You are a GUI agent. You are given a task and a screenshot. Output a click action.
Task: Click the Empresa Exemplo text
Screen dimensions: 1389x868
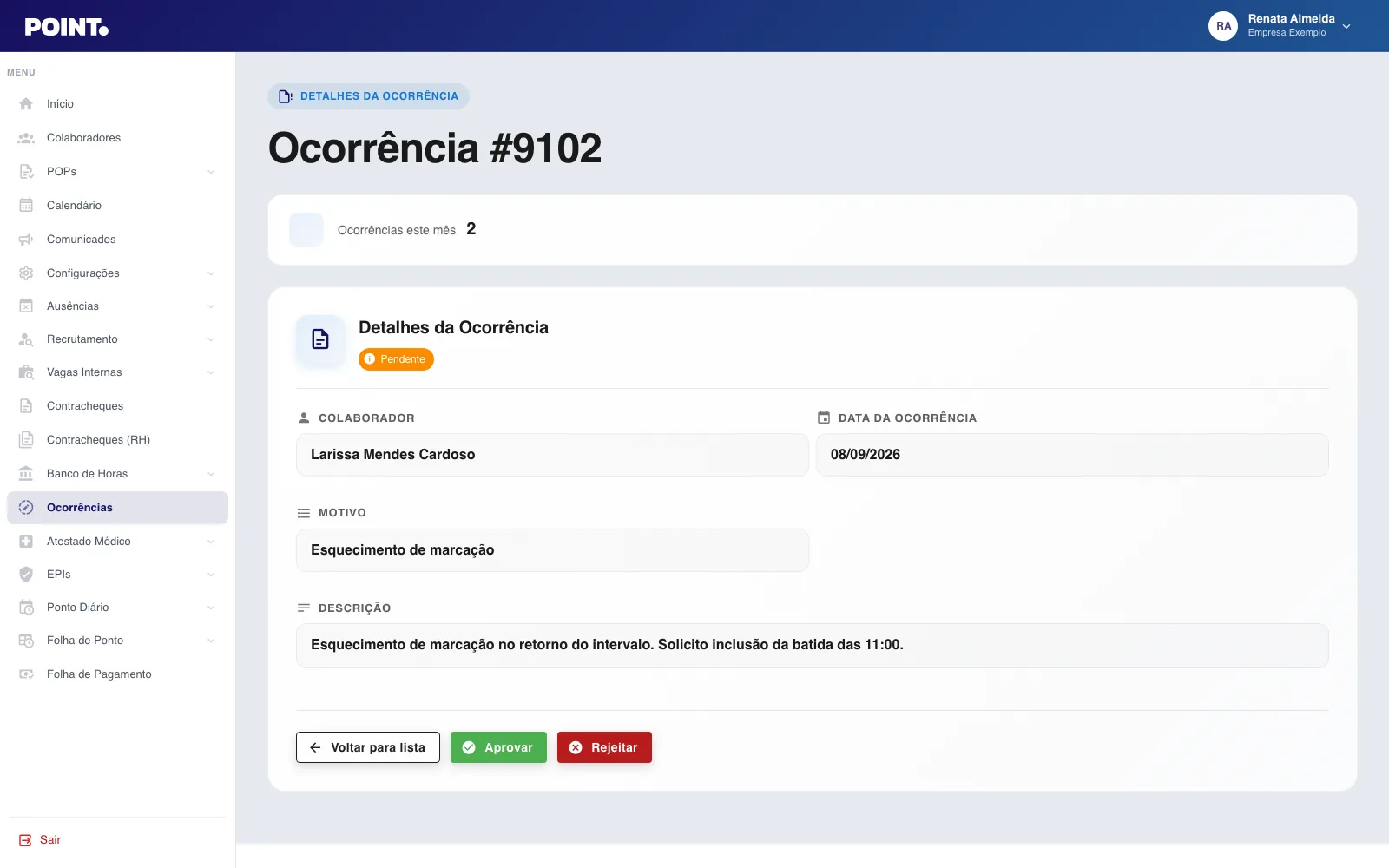1287,33
